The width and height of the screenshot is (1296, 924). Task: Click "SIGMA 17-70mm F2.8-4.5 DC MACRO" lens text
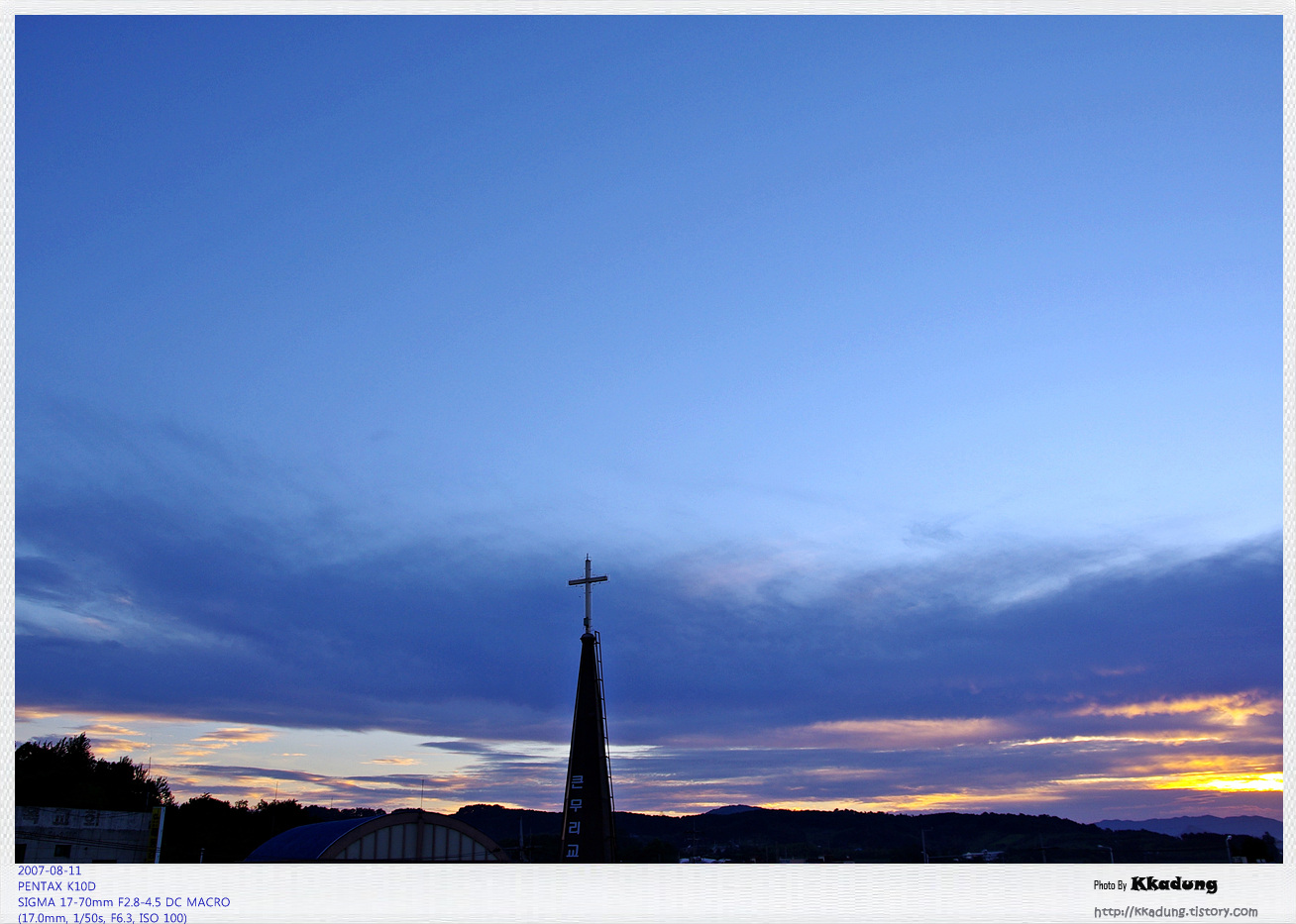[x=124, y=902]
